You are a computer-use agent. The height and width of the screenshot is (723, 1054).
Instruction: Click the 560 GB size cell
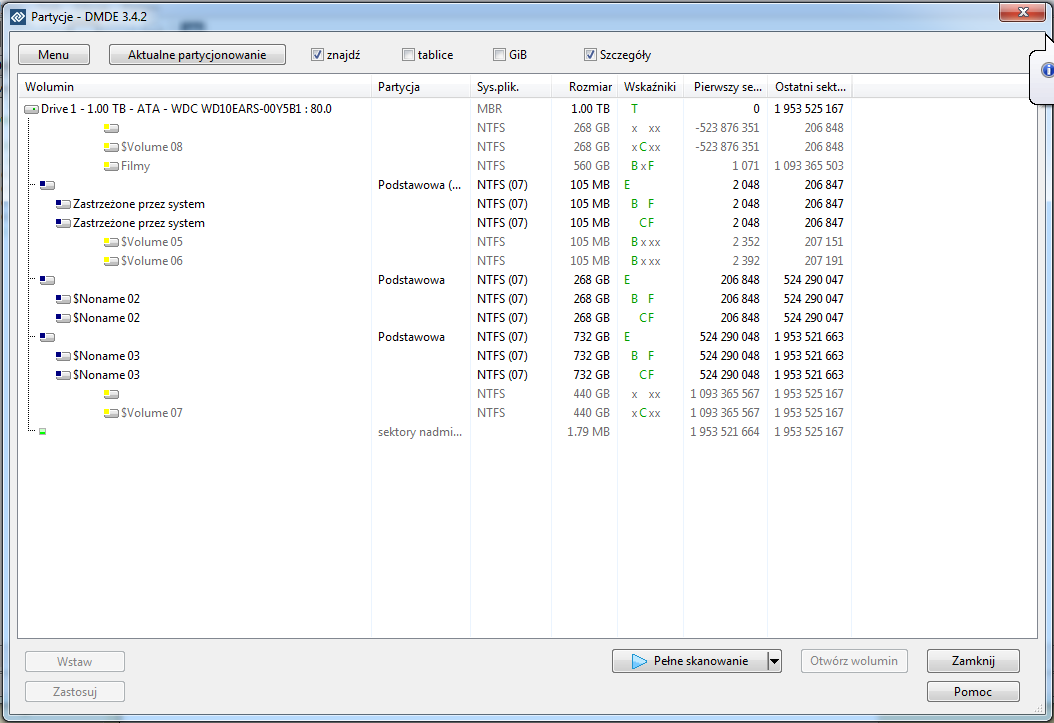click(592, 166)
